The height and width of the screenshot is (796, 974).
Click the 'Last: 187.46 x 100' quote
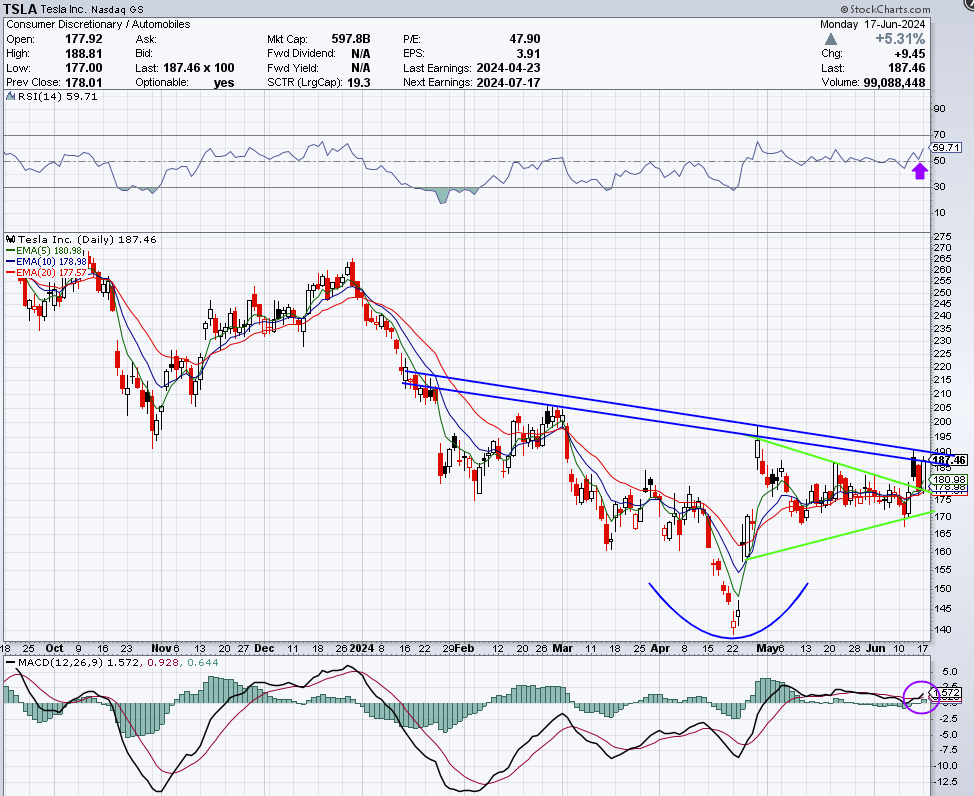pos(185,68)
